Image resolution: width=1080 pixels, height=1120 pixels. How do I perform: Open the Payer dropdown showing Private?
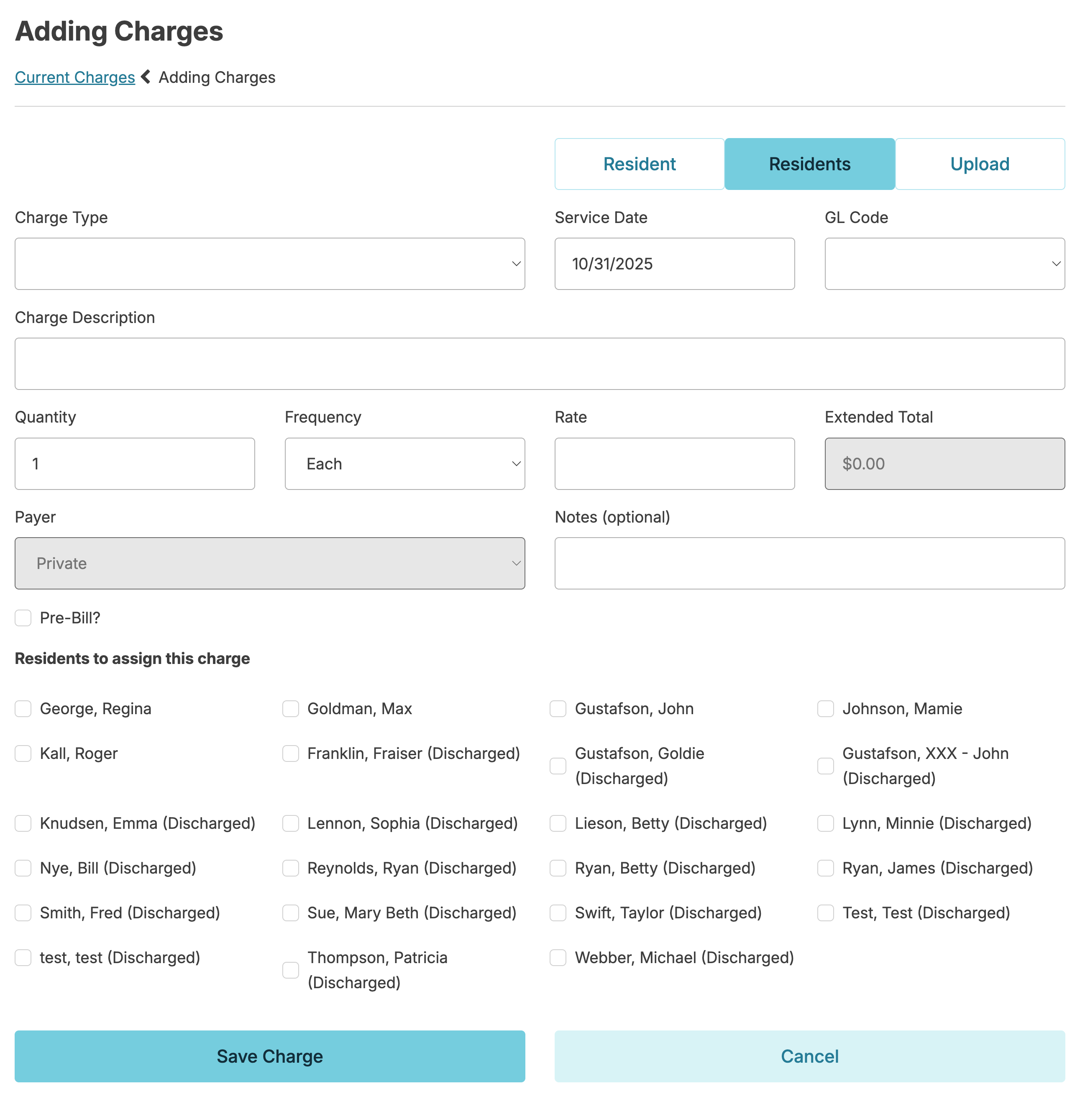(x=270, y=564)
